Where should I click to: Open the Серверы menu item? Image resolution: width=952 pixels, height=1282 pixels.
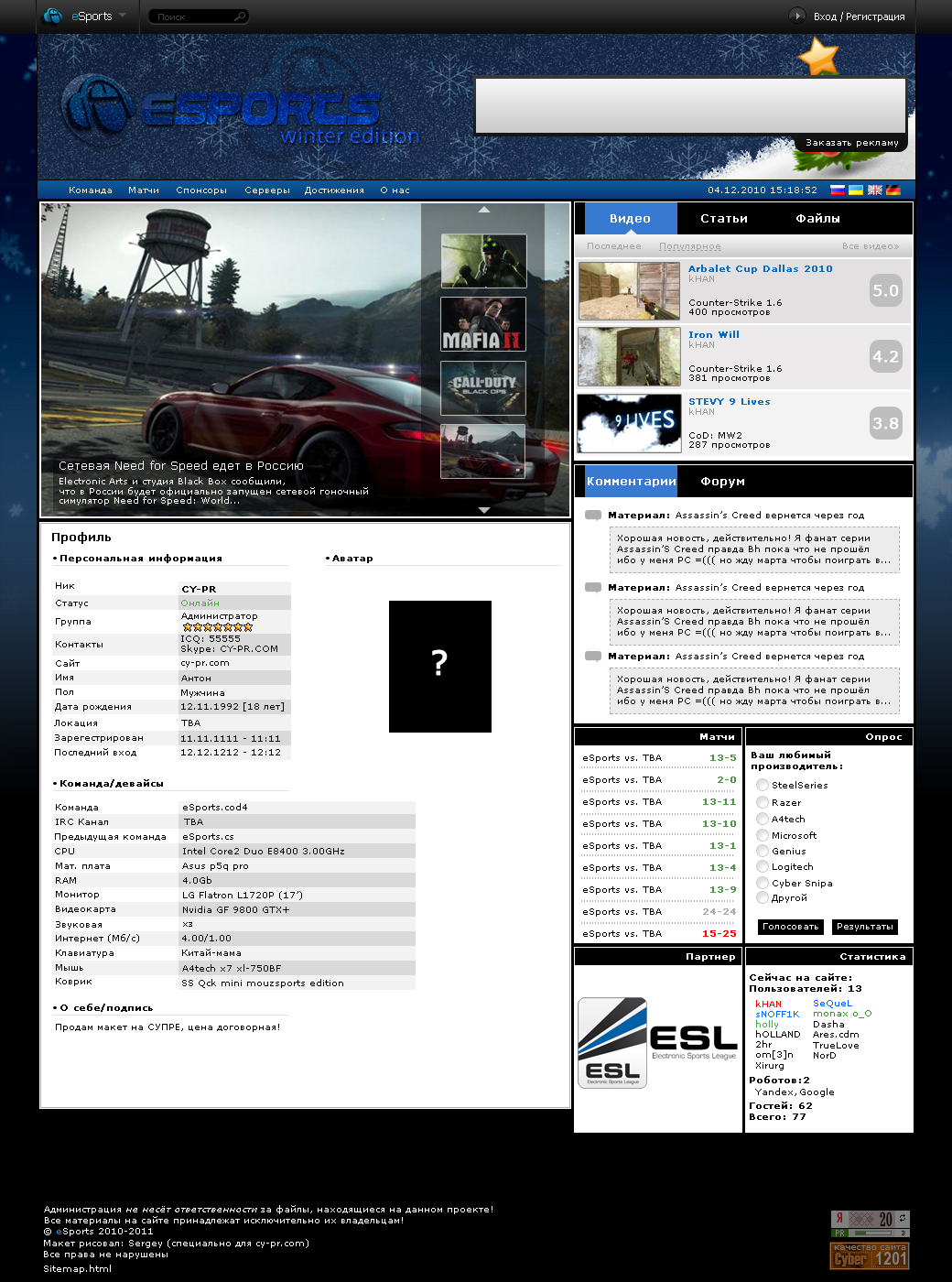pos(267,190)
